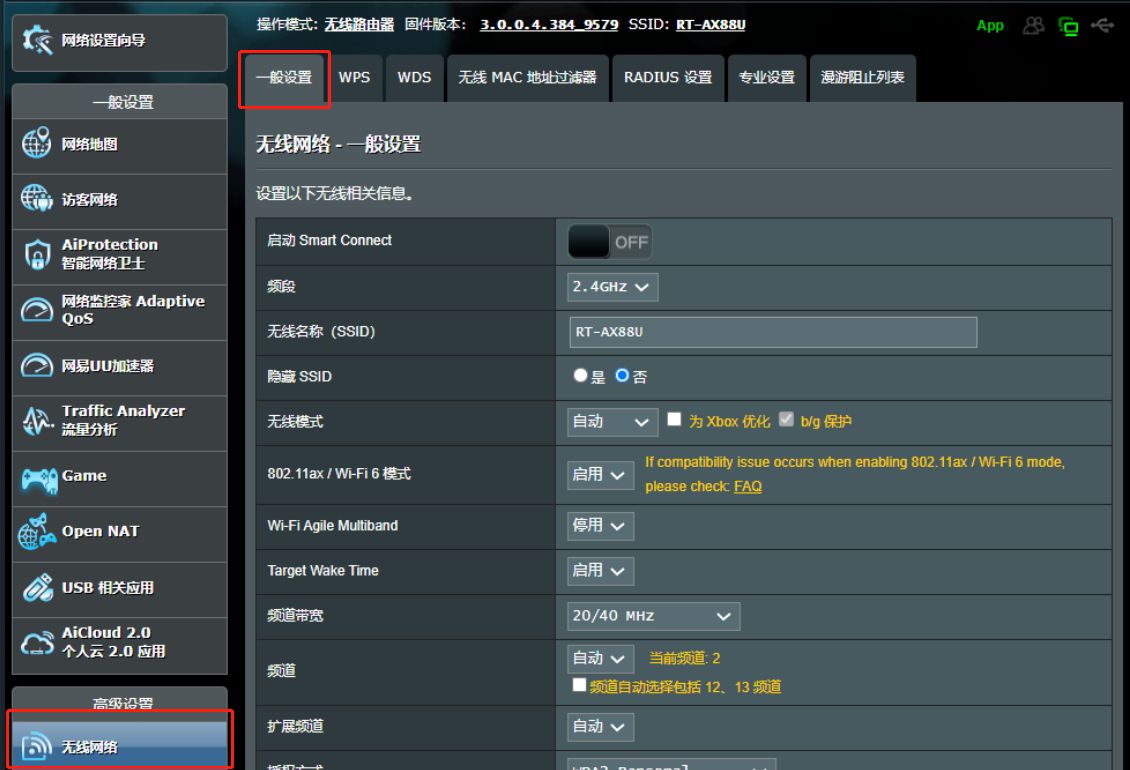
Task: Click the 启动 Smart Connect label
Action: pos(329,241)
